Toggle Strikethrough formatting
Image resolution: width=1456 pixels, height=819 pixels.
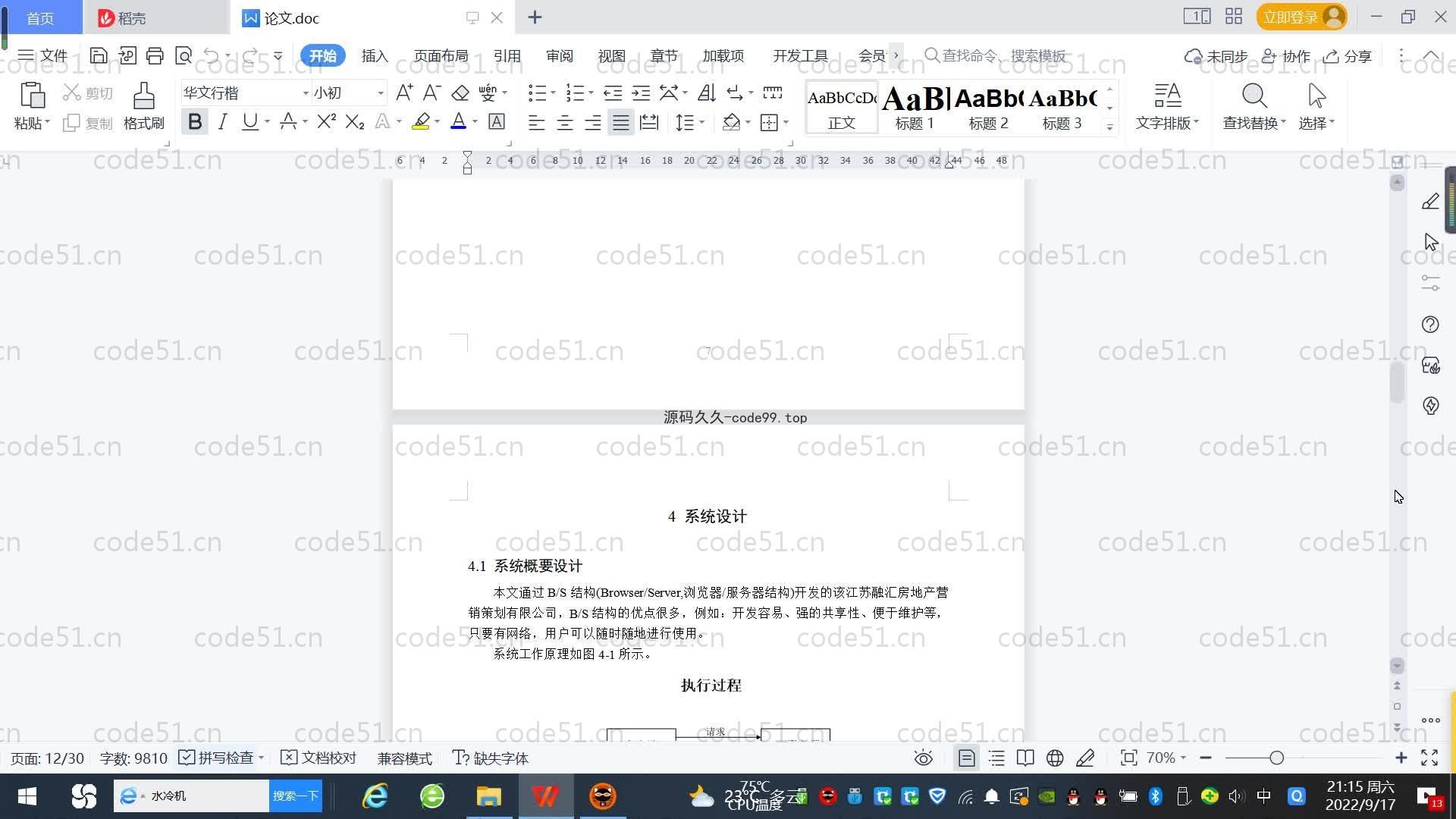pos(288,121)
